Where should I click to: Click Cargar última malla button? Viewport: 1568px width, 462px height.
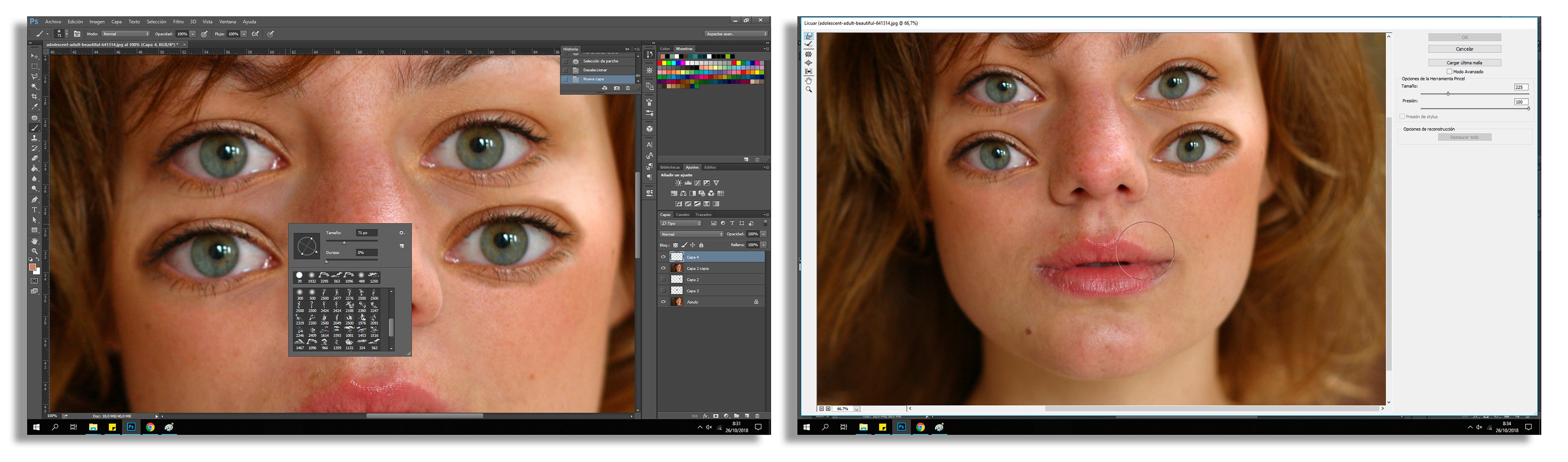click(x=1465, y=63)
